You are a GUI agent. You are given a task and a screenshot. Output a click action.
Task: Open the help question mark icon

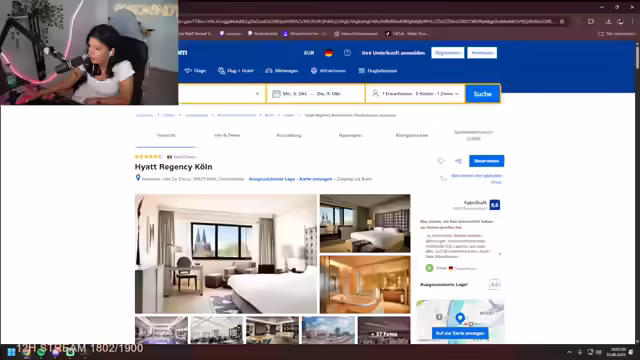[x=347, y=53]
